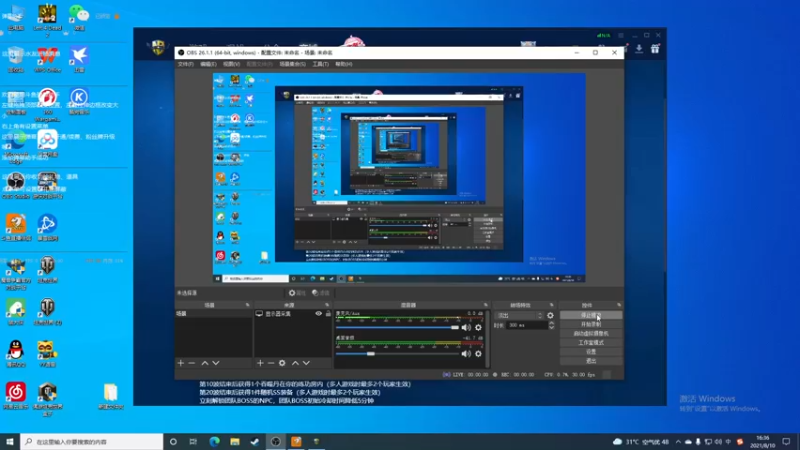Click the Start Recording button
This screenshot has width=800, height=450.
click(x=591, y=324)
